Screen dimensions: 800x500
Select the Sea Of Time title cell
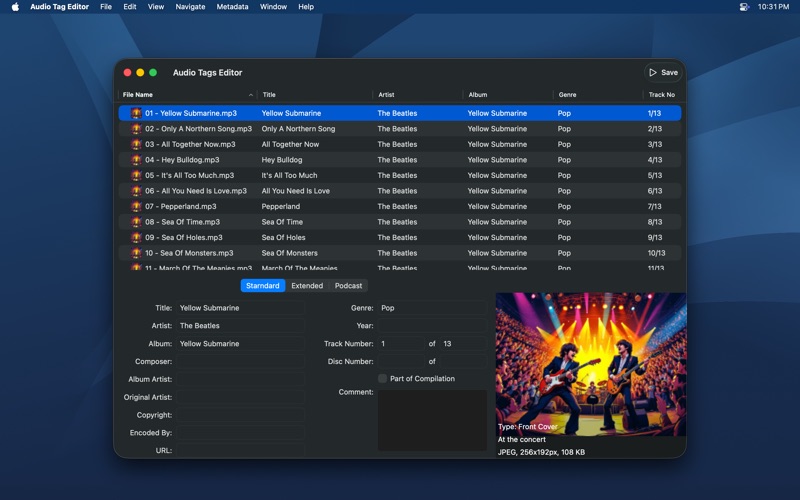[282, 222]
